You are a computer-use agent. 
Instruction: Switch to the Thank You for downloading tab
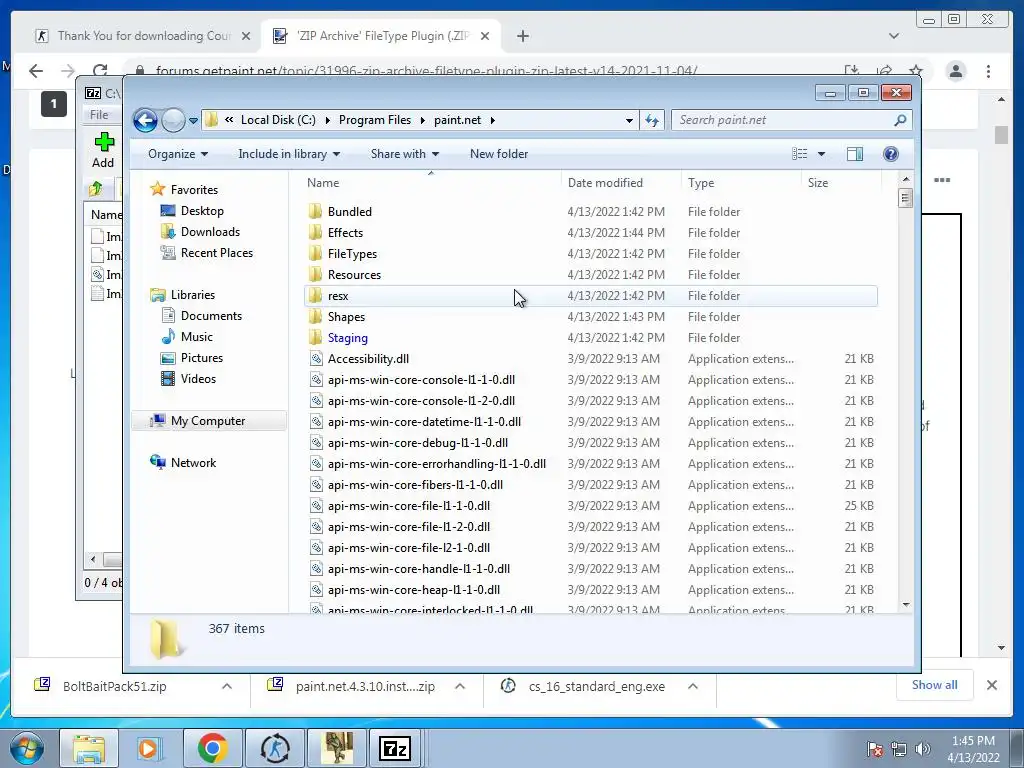click(144, 36)
